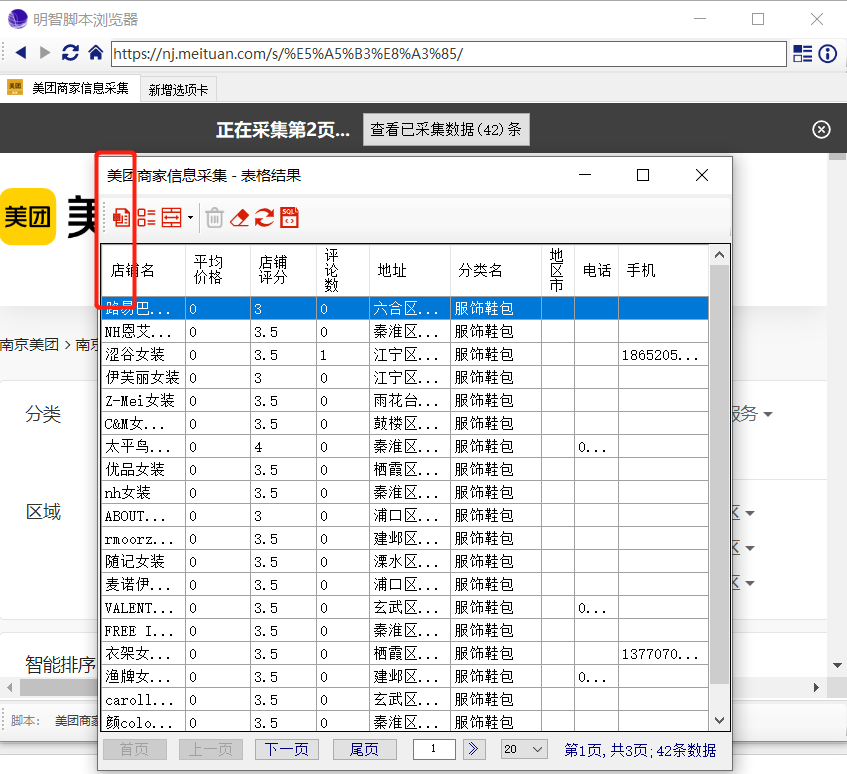
Task: Delete selected rows with the trash icon
Action: pyautogui.click(x=214, y=218)
